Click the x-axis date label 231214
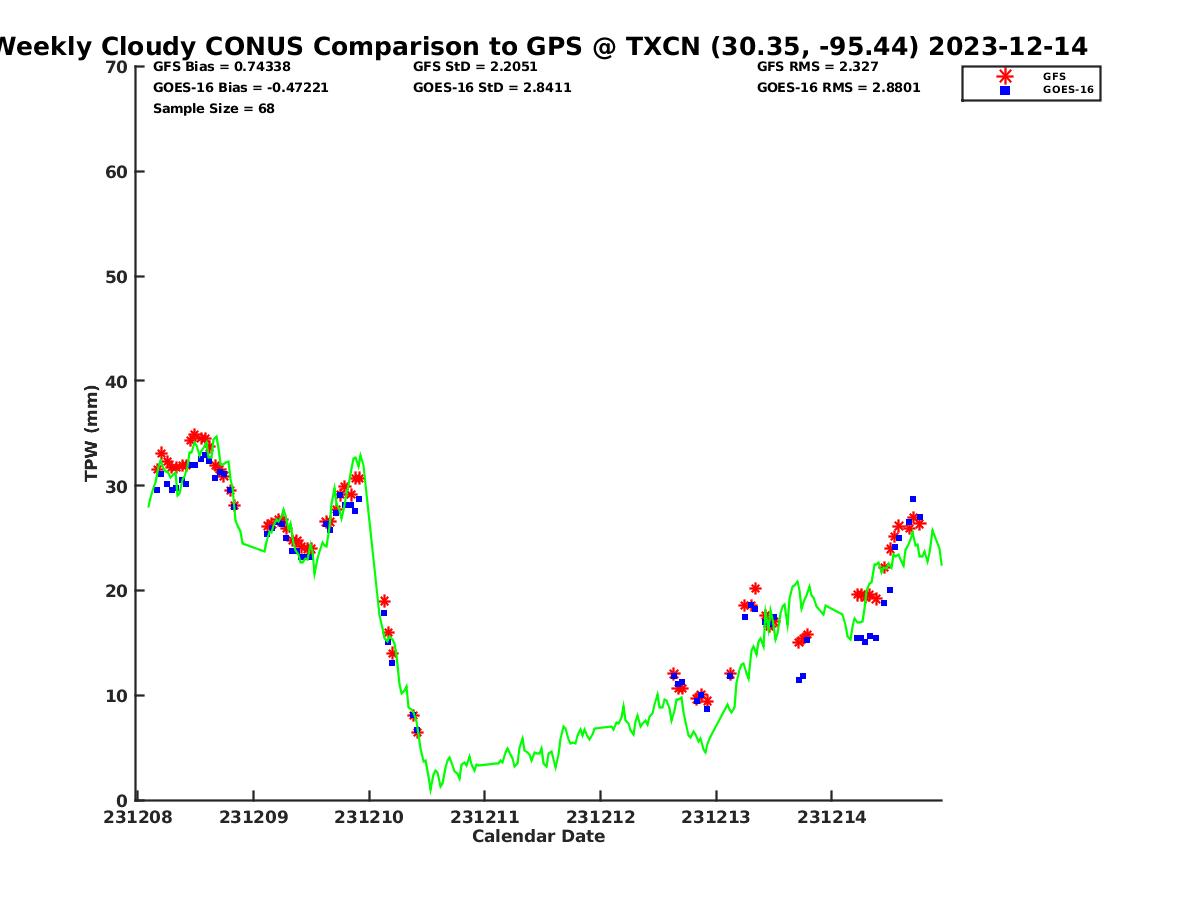The width and height of the screenshot is (1200, 900). coord(832,817)
